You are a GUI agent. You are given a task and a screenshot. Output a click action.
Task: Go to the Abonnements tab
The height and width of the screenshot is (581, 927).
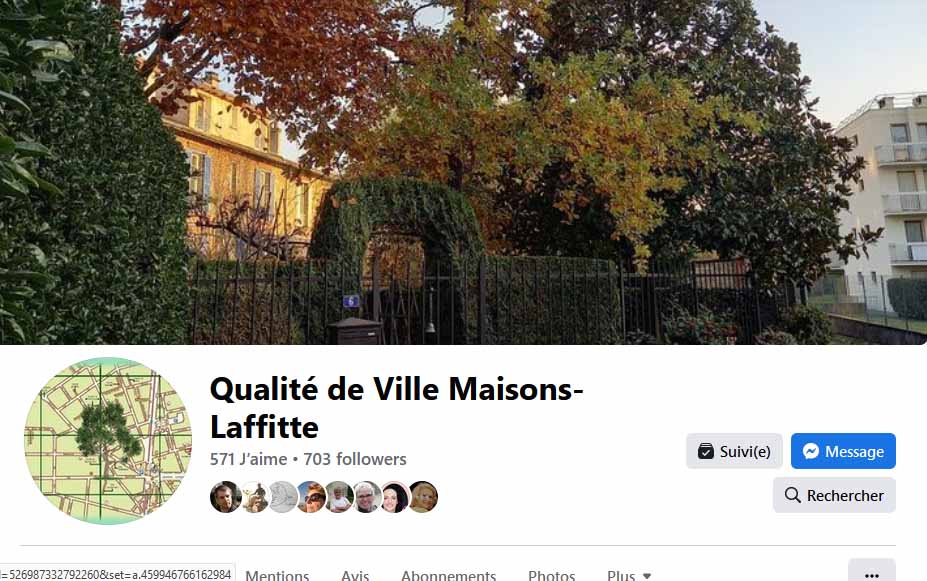click(x=449, y=574)
